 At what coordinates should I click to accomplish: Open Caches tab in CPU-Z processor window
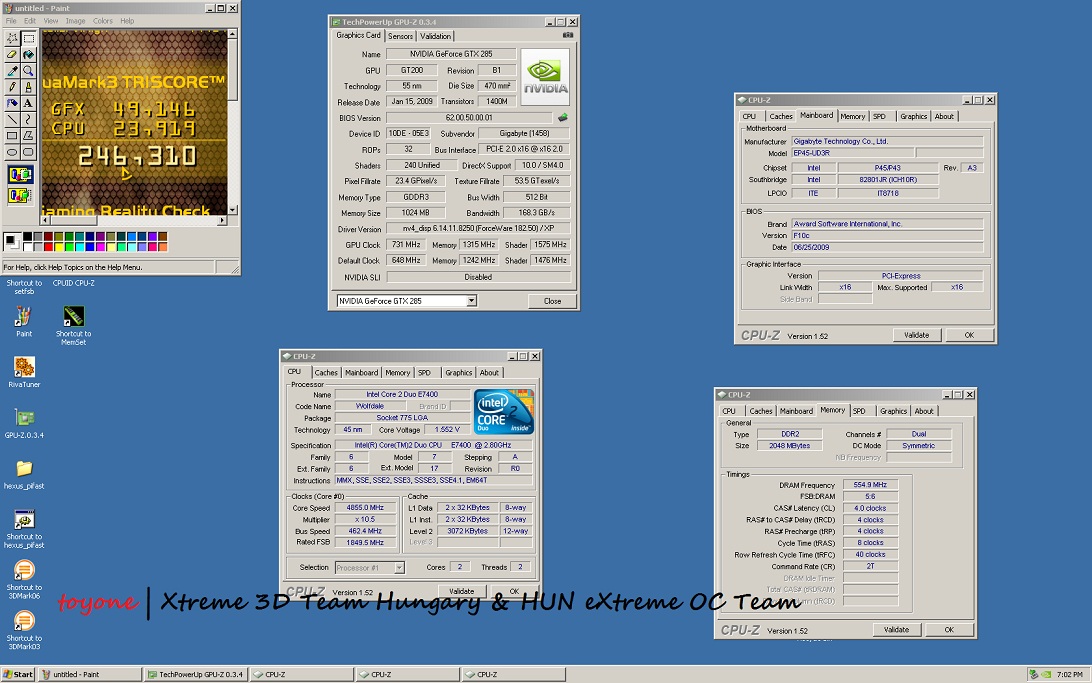pyautogui.click(x=325, y=372)
